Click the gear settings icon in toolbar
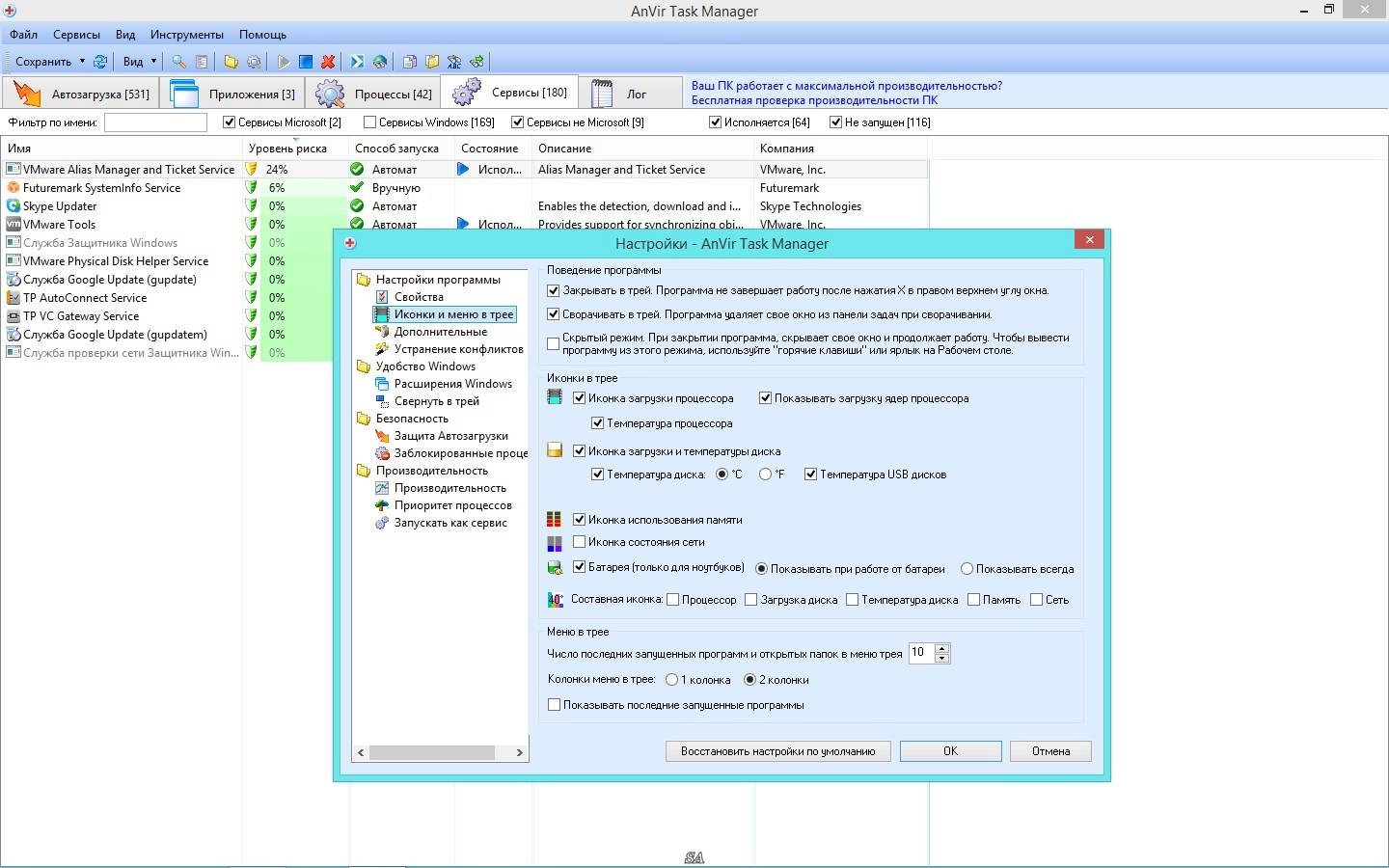Image resolution: width=1389 pixels, height=868 pixels. [254, 61]
